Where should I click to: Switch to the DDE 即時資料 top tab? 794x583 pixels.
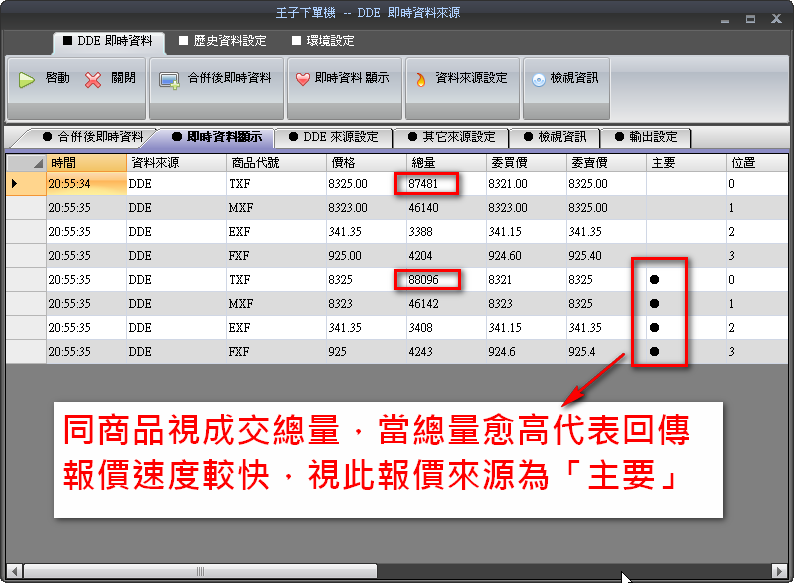(108, 41)
